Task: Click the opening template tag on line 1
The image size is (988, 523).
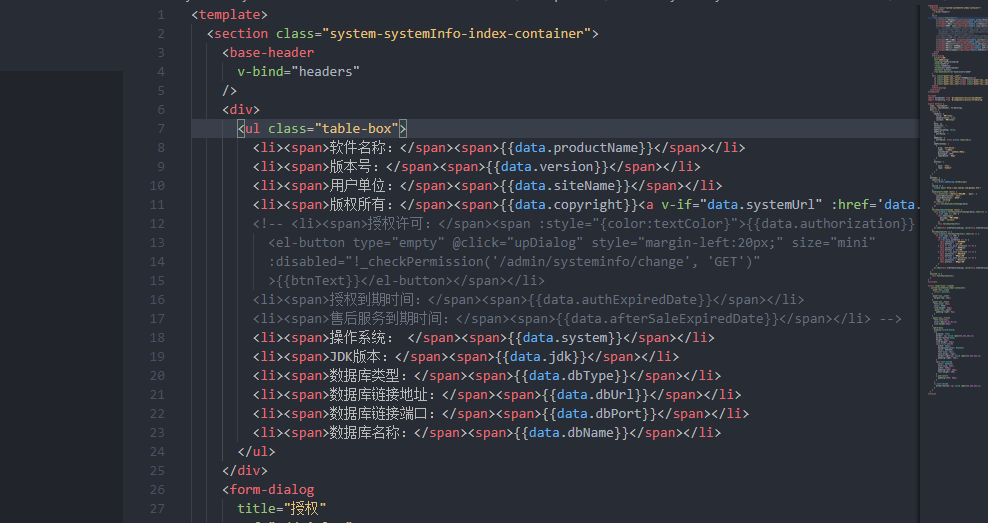Action: [229, 15]
